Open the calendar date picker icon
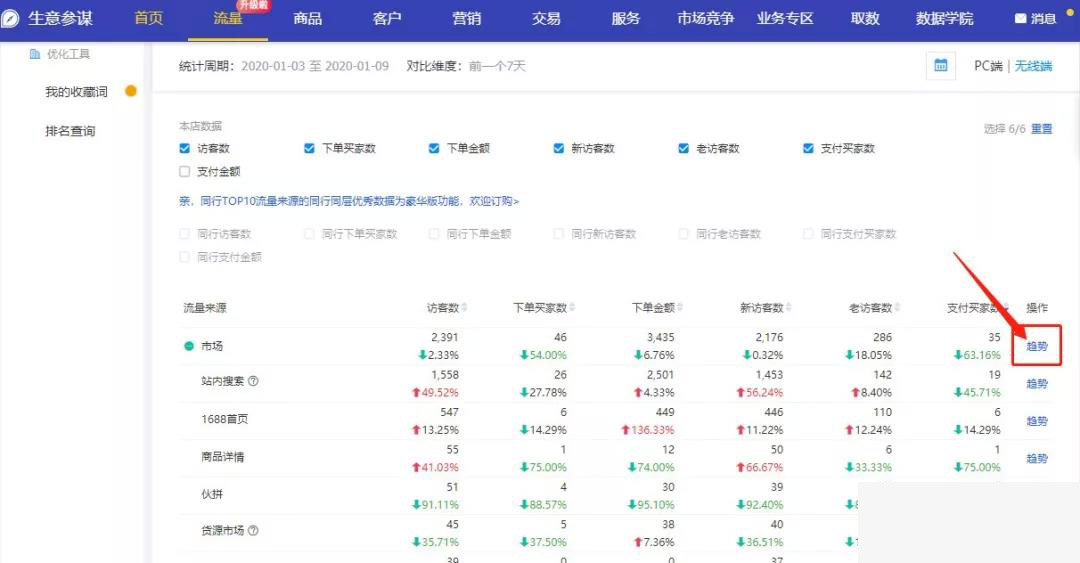The height and width of the screenshot is (563, 1080). pos(940,66)
